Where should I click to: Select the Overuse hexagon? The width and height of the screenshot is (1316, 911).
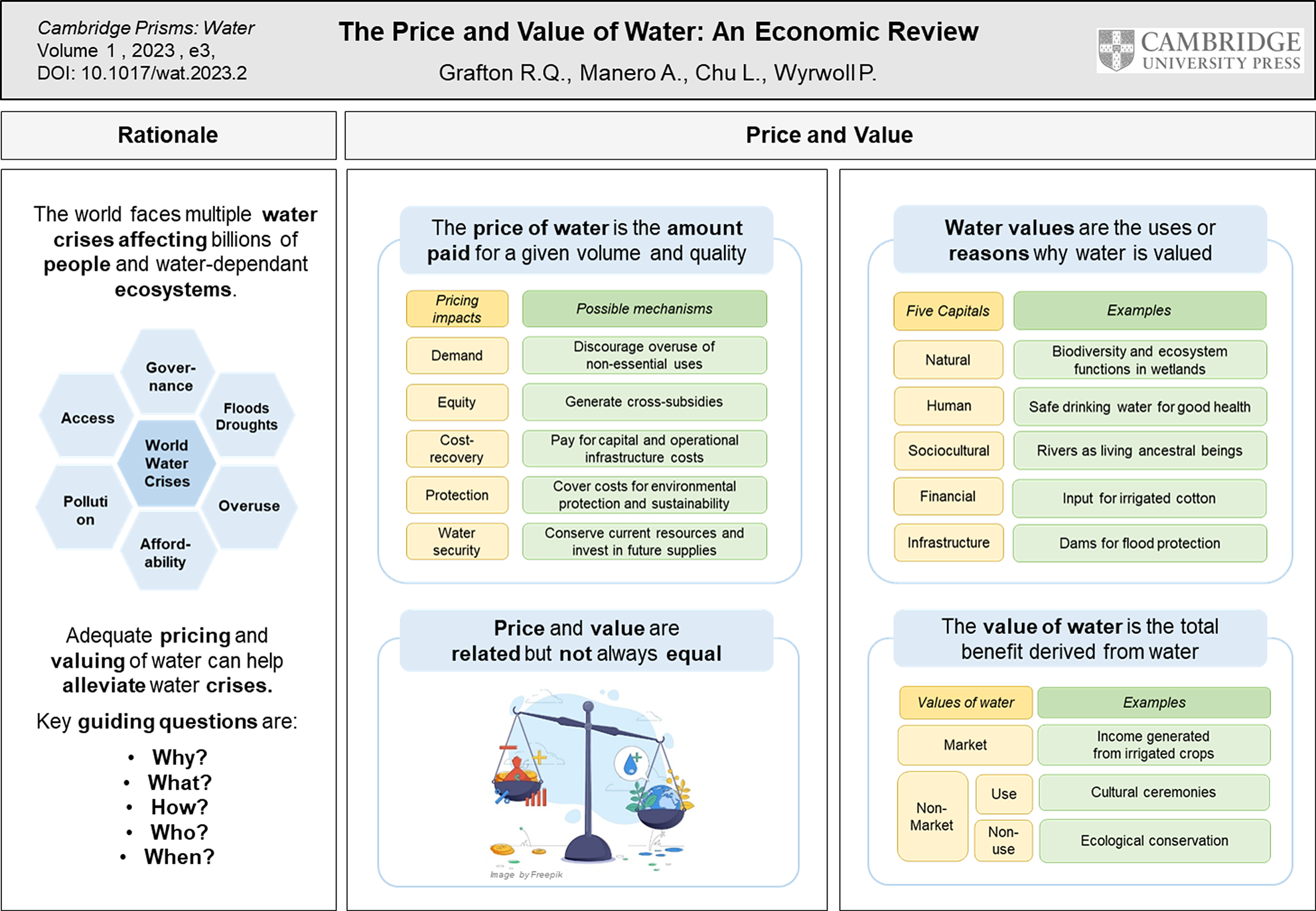(x=249, y=506)
